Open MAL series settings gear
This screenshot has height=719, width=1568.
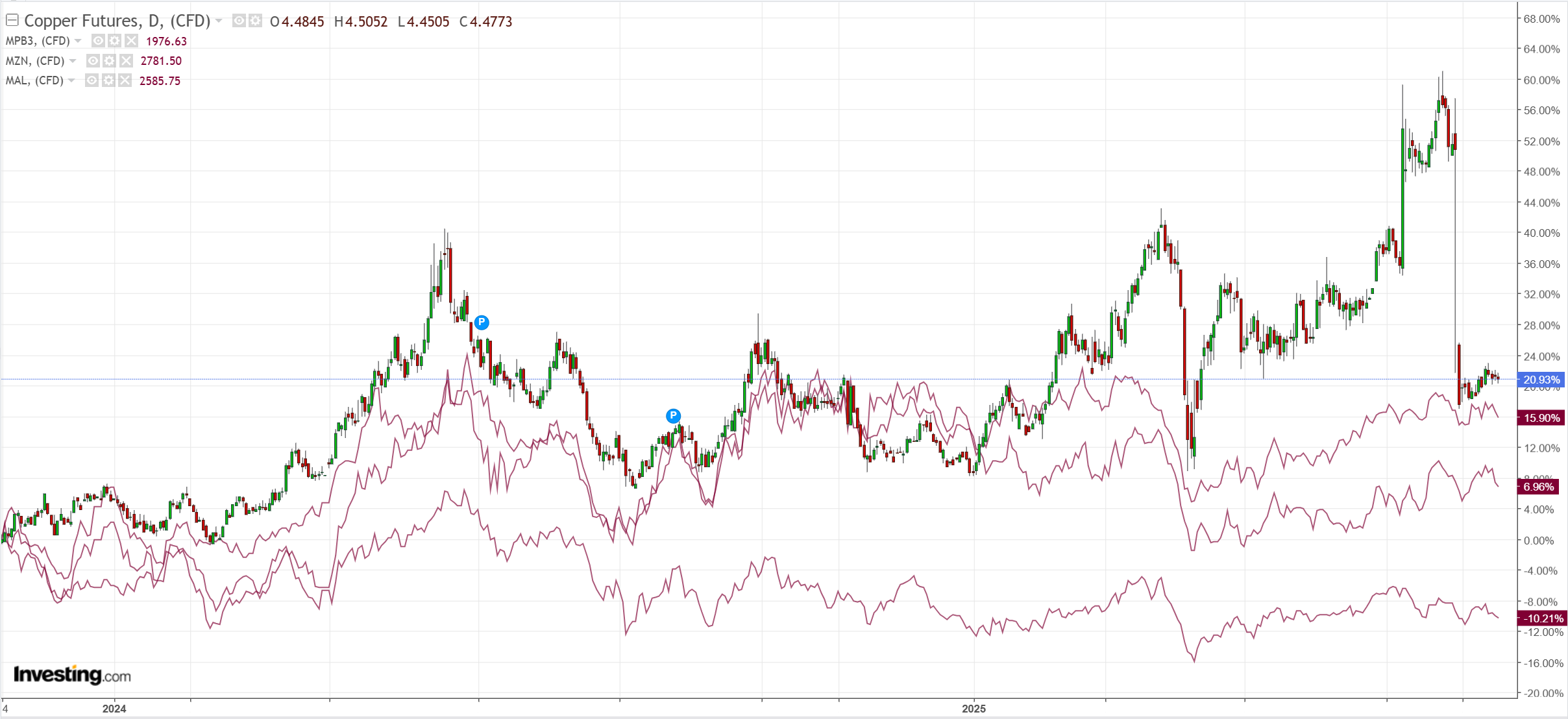coord(108,80)
